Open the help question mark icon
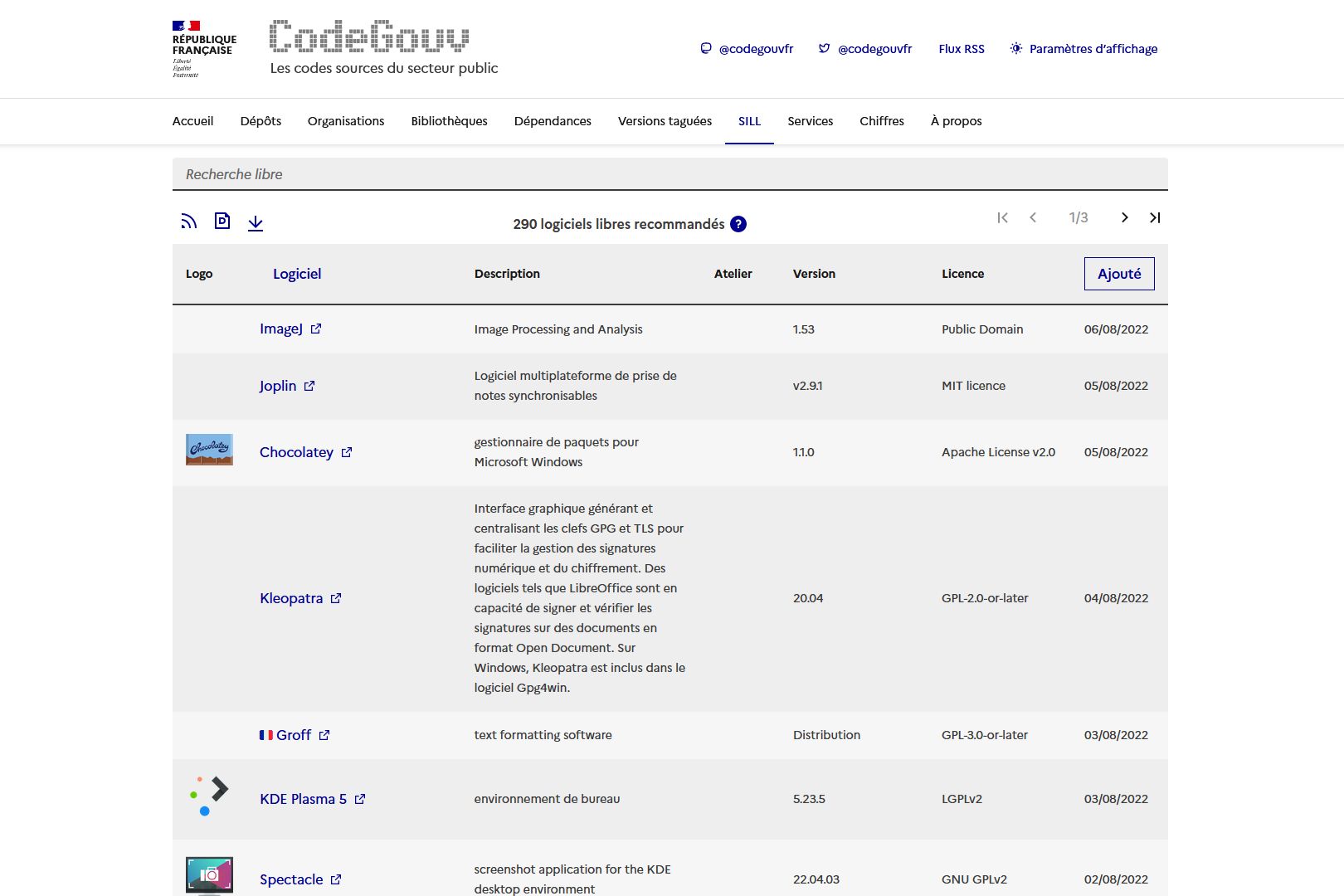The image size is (1344, 896). pos(738,224)
